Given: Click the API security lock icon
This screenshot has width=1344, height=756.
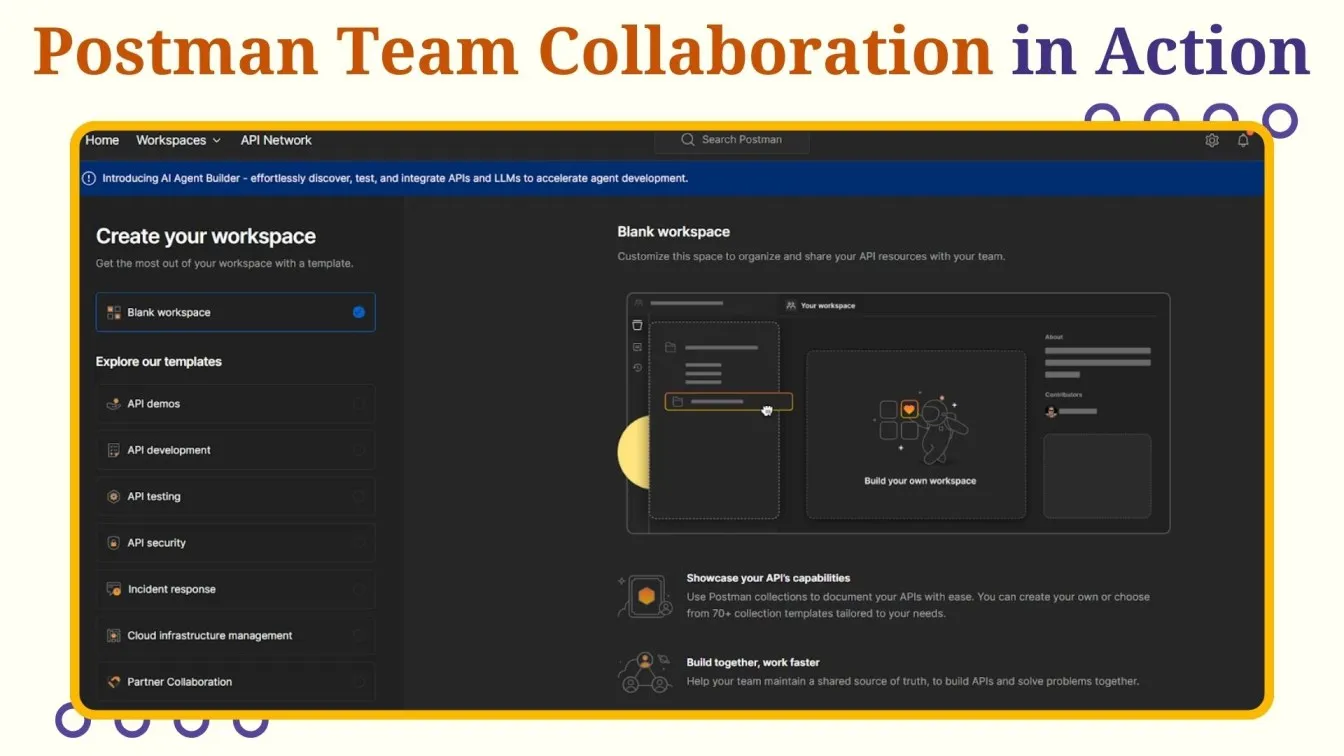Looking at the screenshot, I should (x=114, y=543).
